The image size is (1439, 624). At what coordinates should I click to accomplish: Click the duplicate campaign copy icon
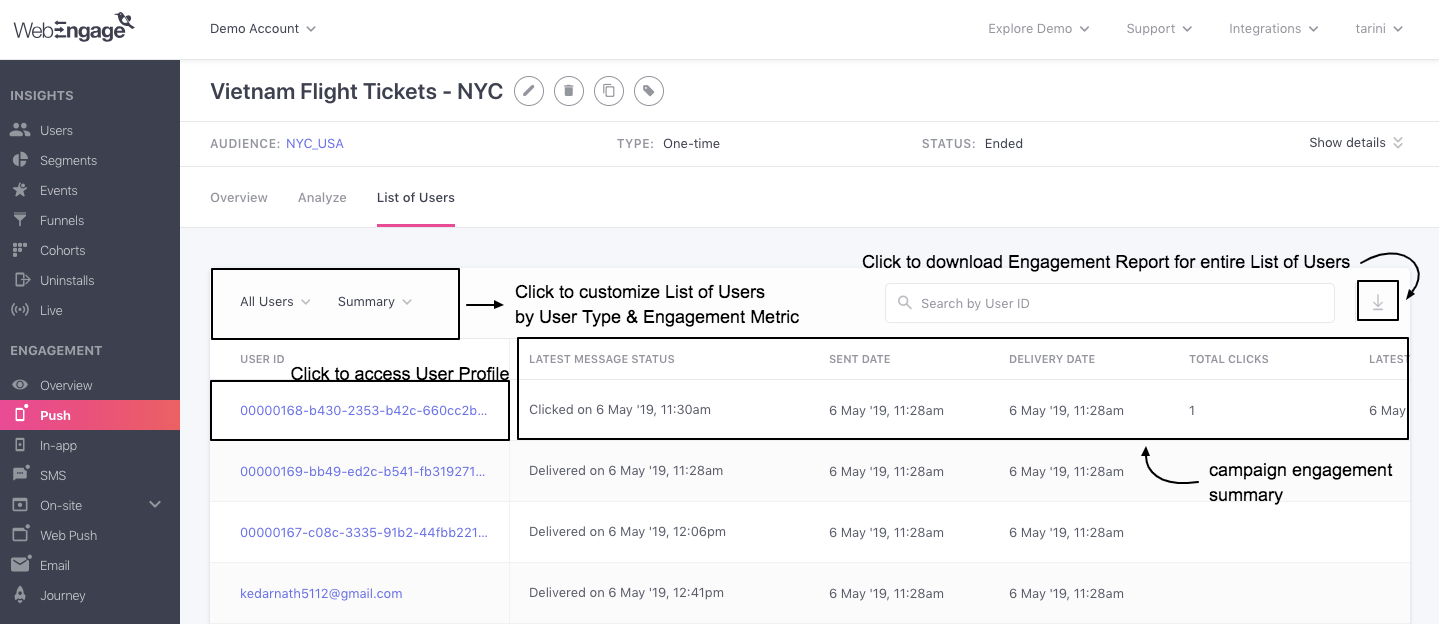609,91
